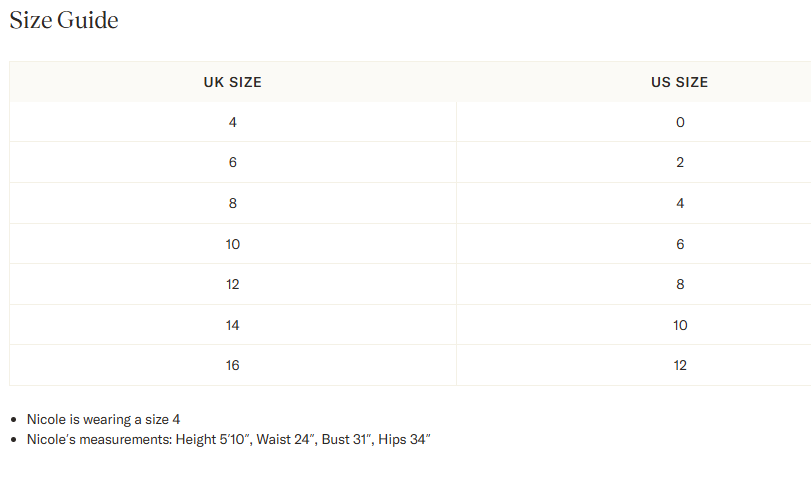Click UK size 6 cell
Image resolution: width=811 pixels, height=477 pixels.
[233, 162]
